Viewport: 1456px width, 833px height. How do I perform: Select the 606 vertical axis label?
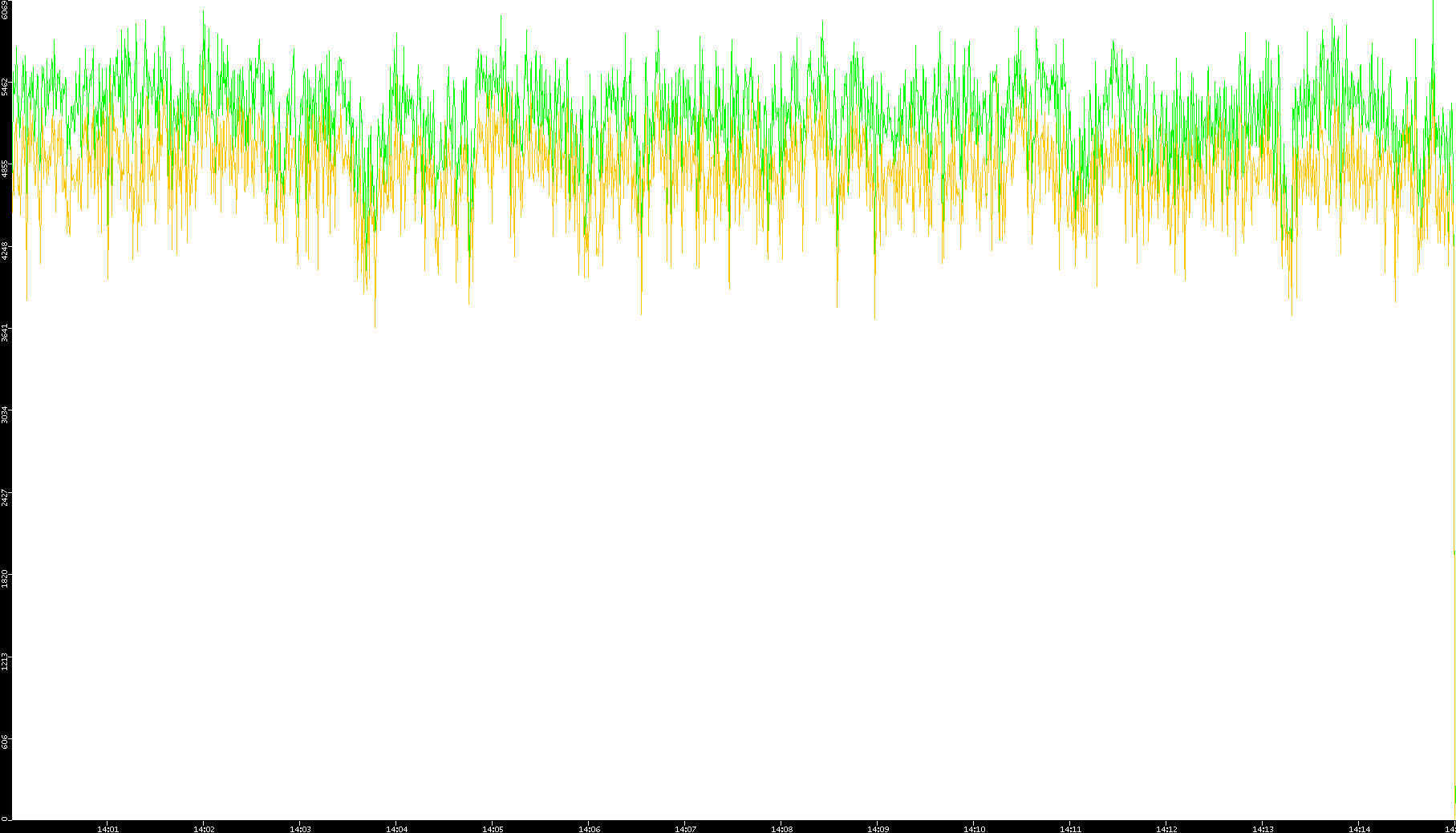(6, 742)
